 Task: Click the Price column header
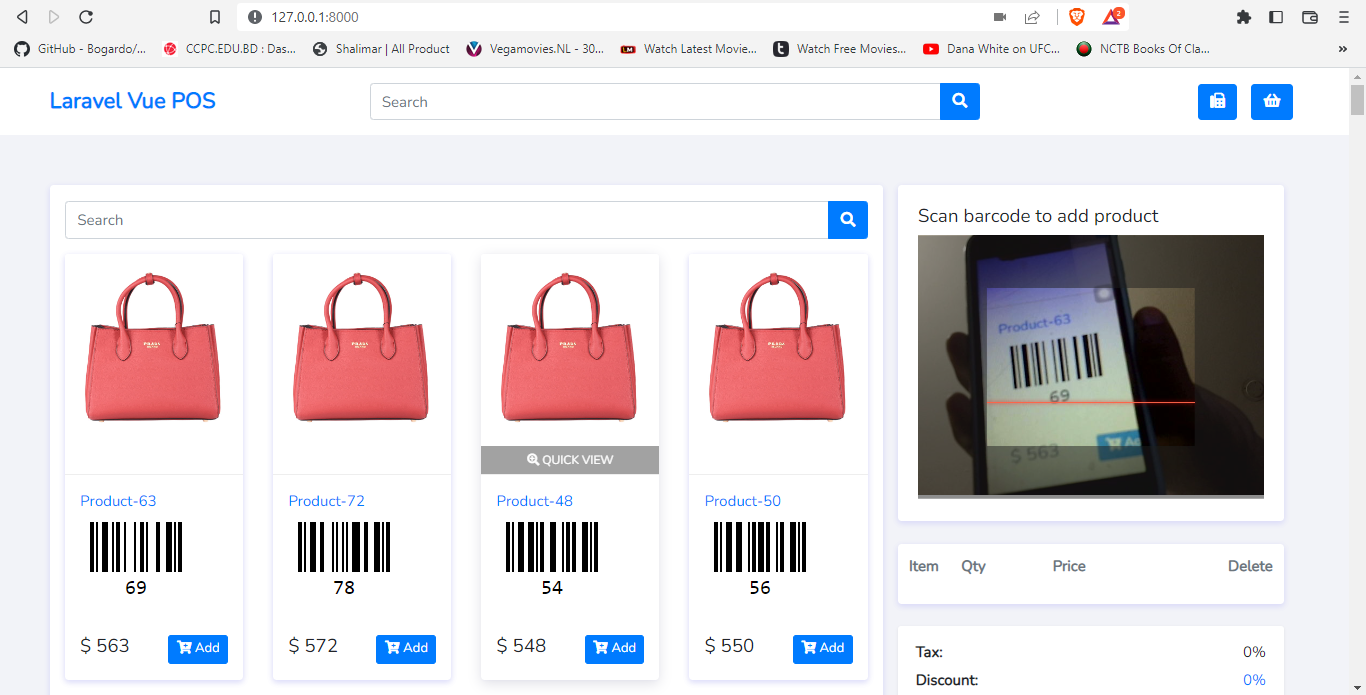[1069, 566]
